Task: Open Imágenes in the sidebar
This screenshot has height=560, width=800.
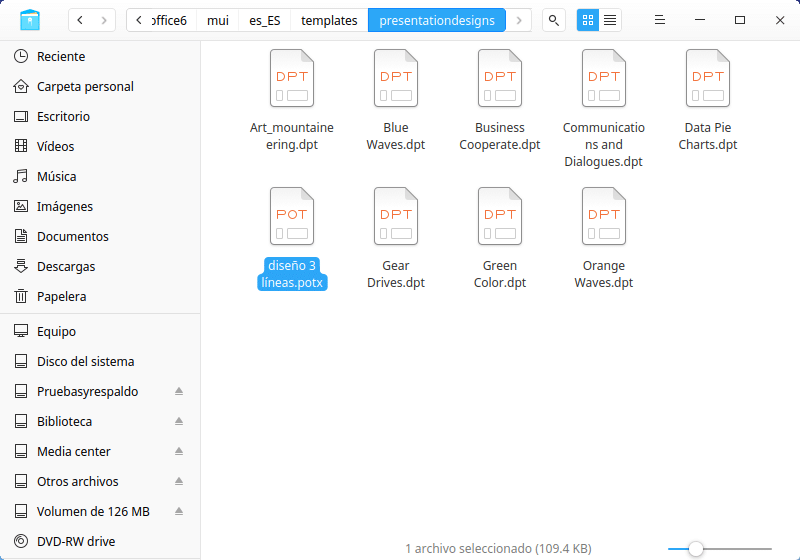Action: pyautogui.click(x=100, y=207)
